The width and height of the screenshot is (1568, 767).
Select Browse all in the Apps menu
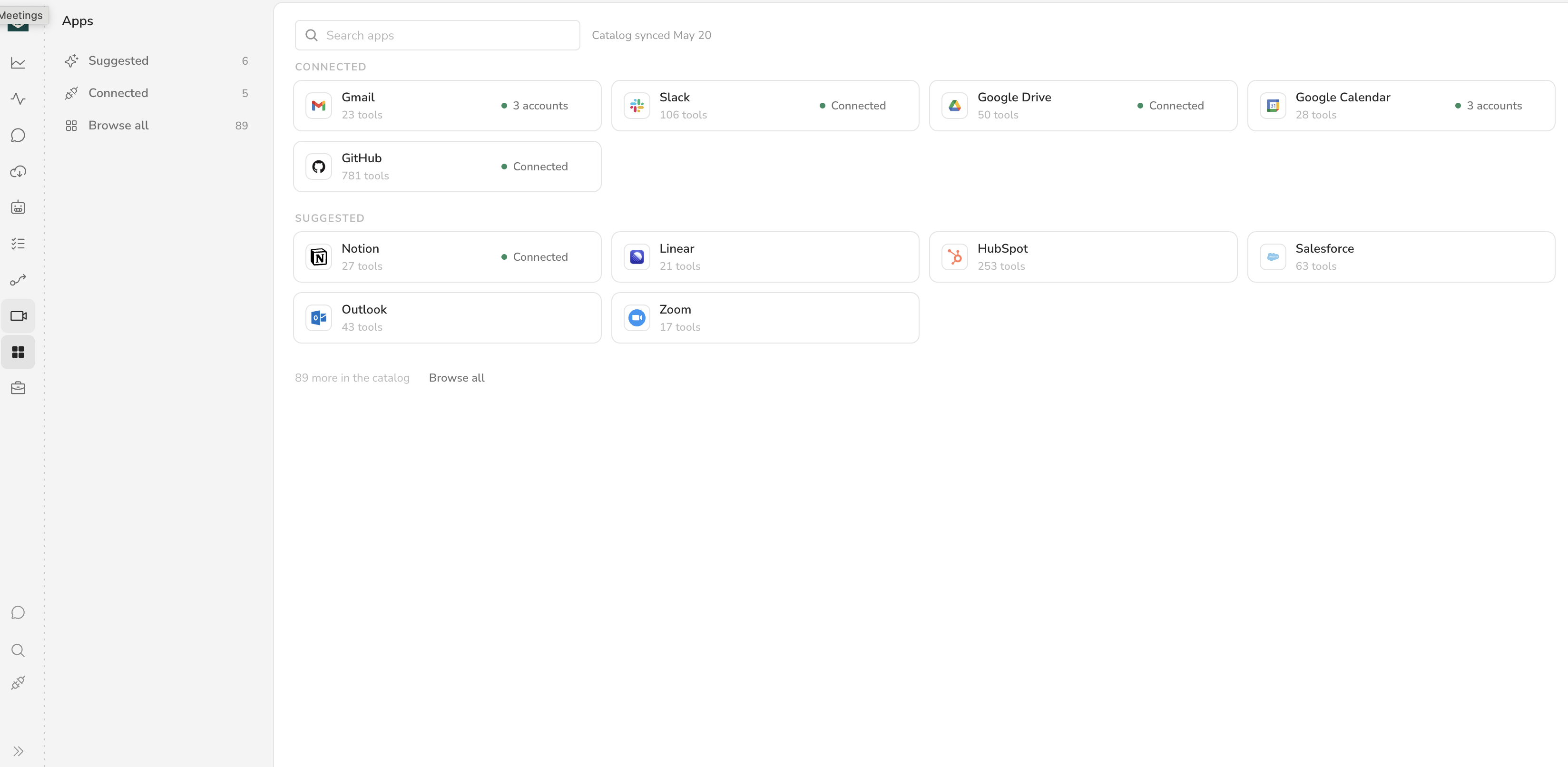(157, 126)
